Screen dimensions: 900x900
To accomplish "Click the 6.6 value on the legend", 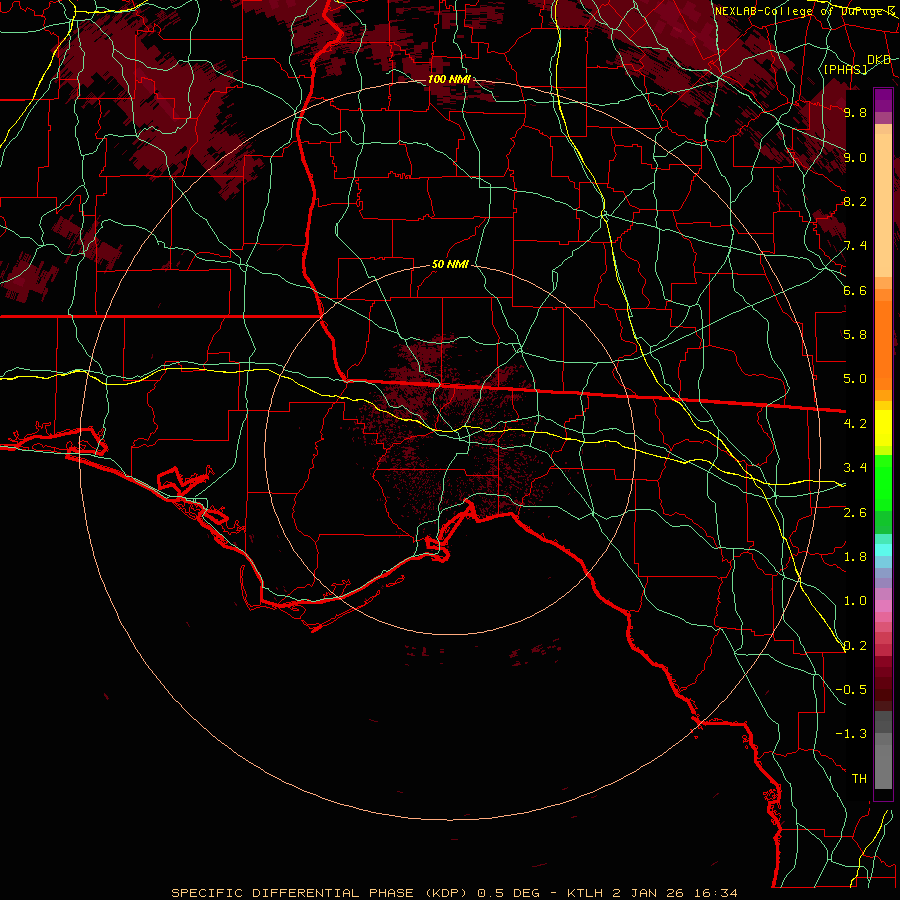I will point(855,290).
